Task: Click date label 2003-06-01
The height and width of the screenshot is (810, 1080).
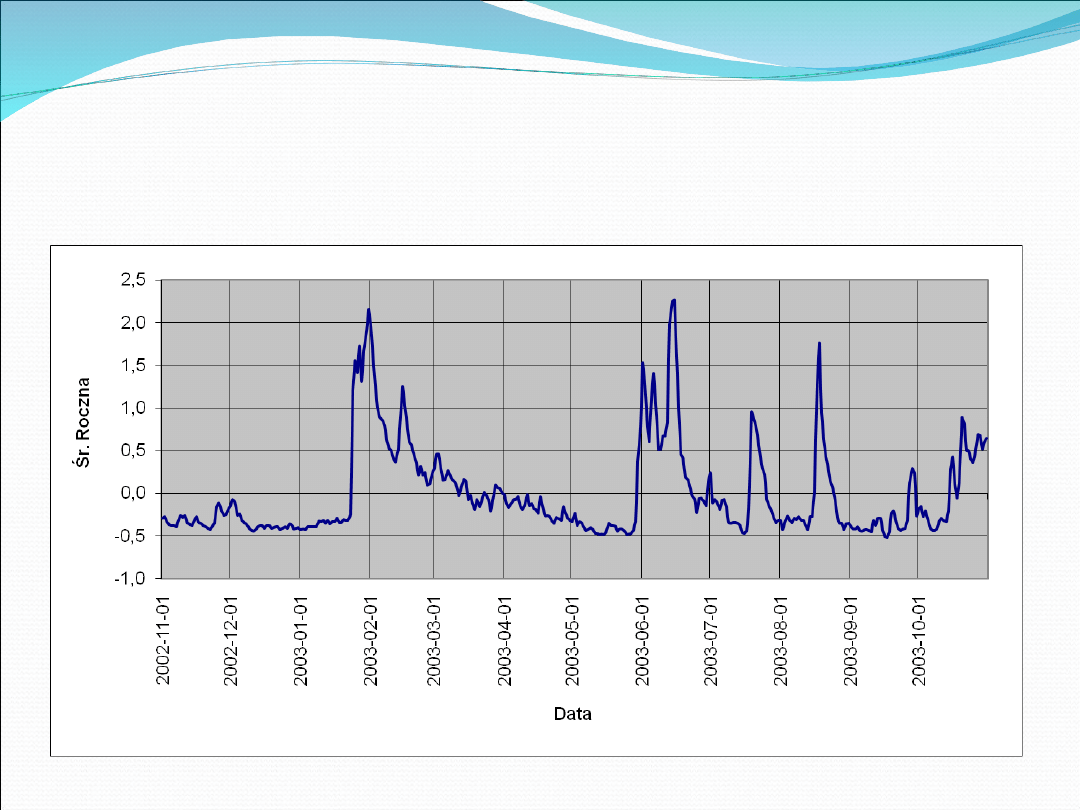Action: [x=642, y=641]
